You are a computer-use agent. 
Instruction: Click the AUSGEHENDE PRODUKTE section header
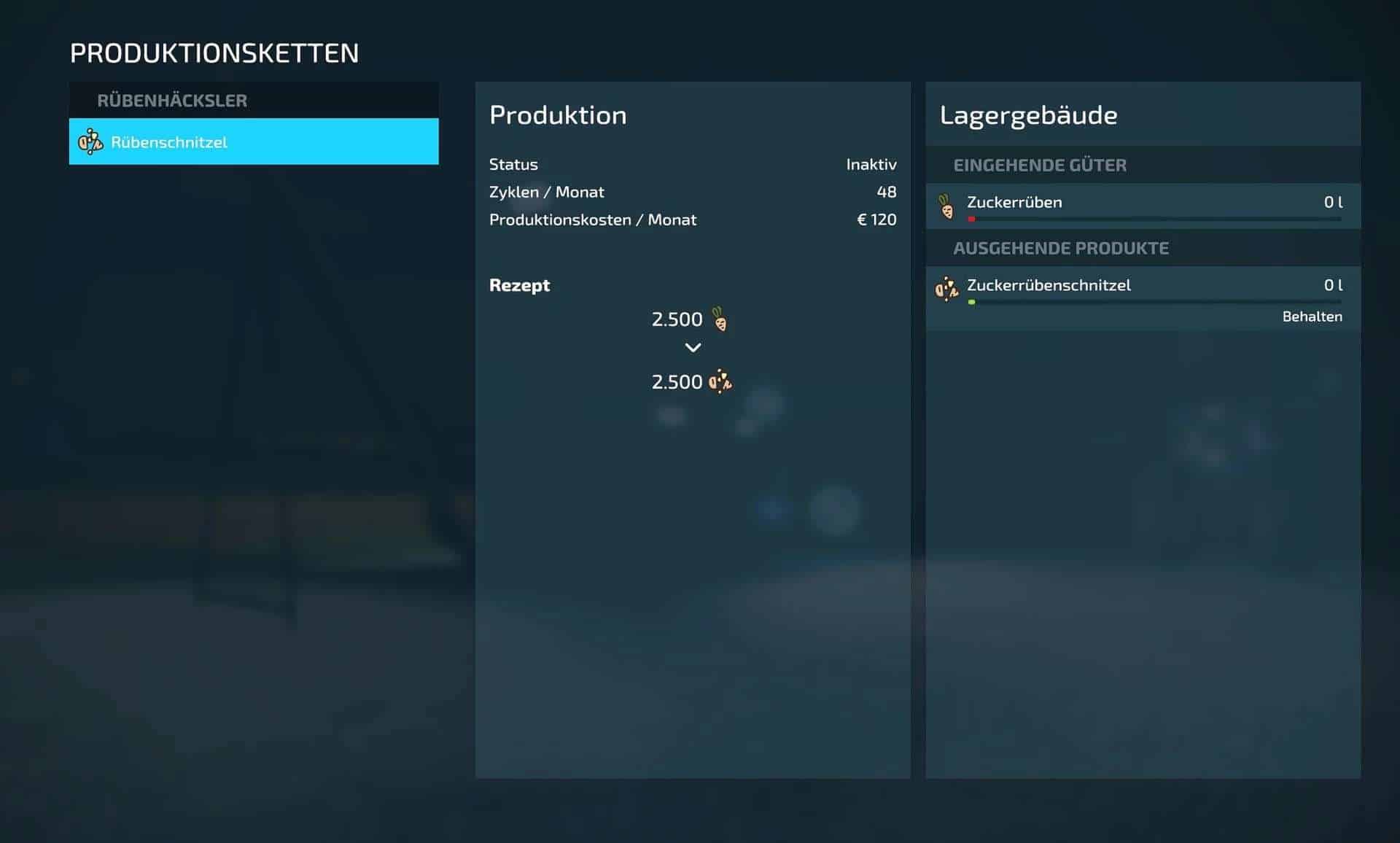pos(1060,248)
